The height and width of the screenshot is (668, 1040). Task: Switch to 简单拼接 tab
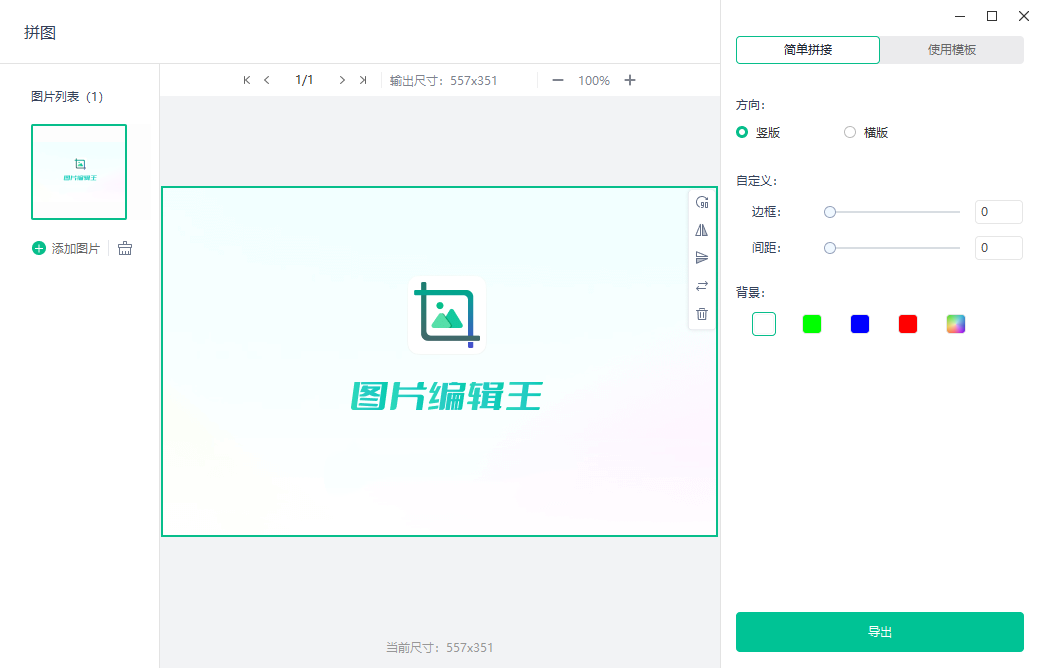(808, 50)
